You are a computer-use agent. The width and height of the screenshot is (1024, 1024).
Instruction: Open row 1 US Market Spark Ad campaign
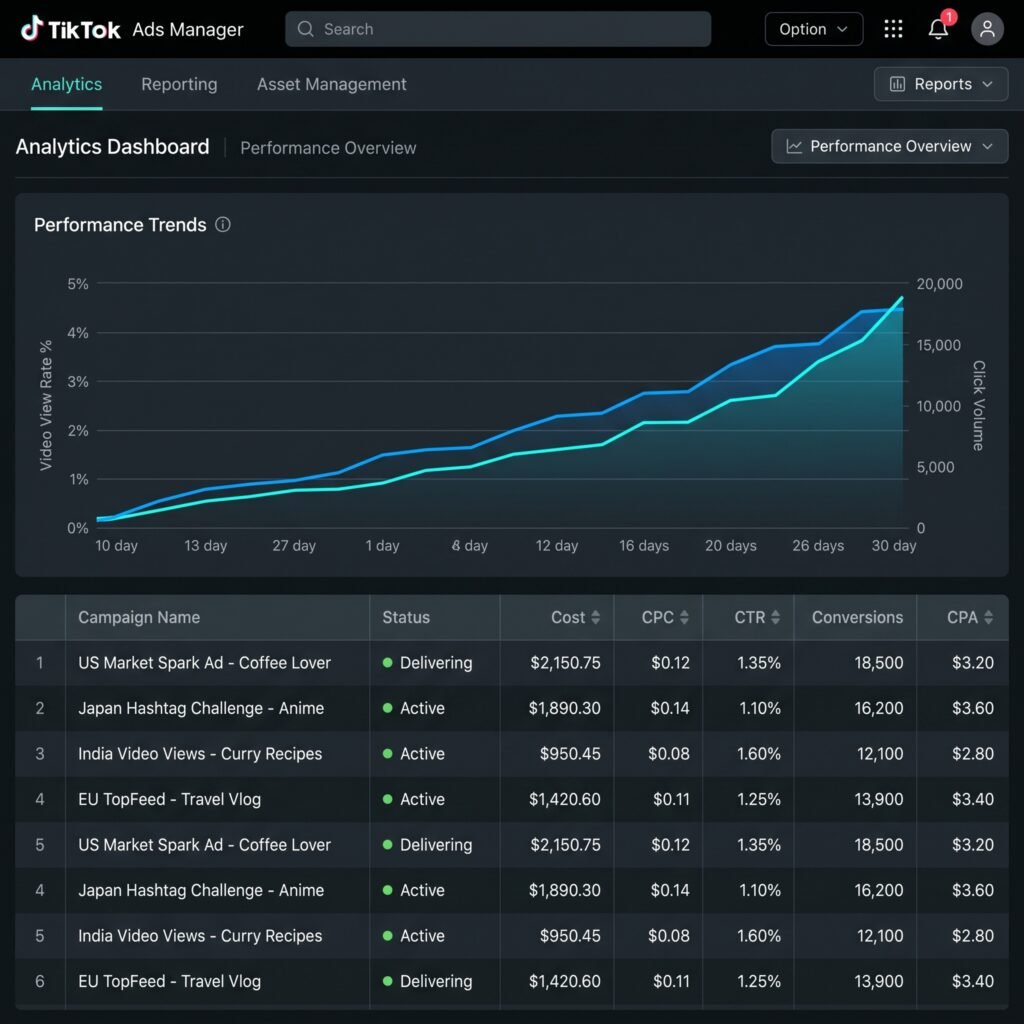(204, 663)
